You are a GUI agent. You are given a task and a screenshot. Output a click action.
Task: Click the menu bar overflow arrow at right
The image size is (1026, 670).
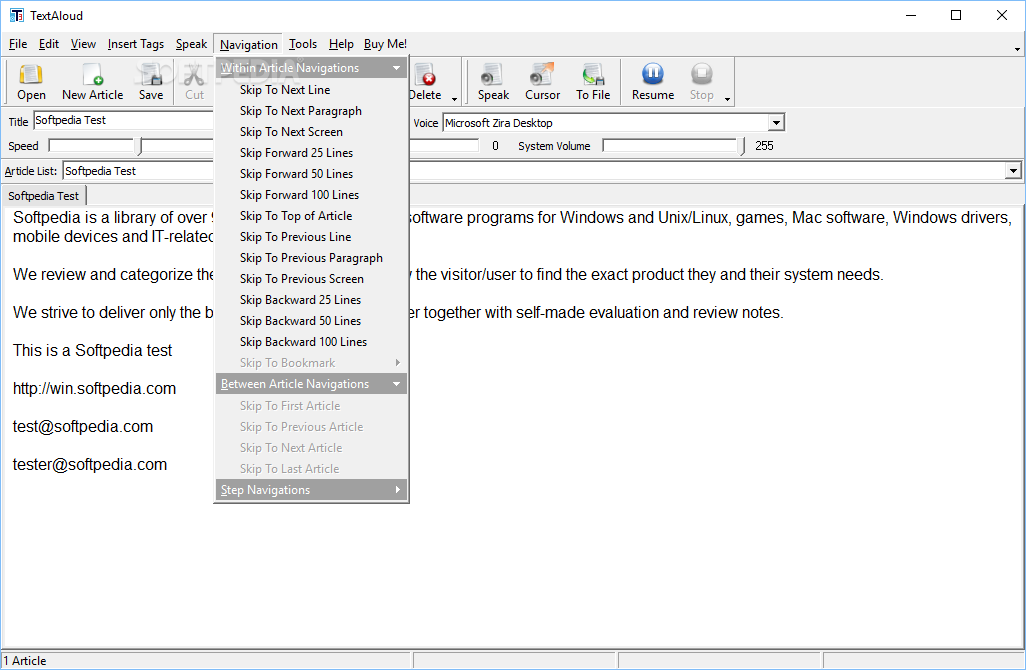[x=1017, y=49]
